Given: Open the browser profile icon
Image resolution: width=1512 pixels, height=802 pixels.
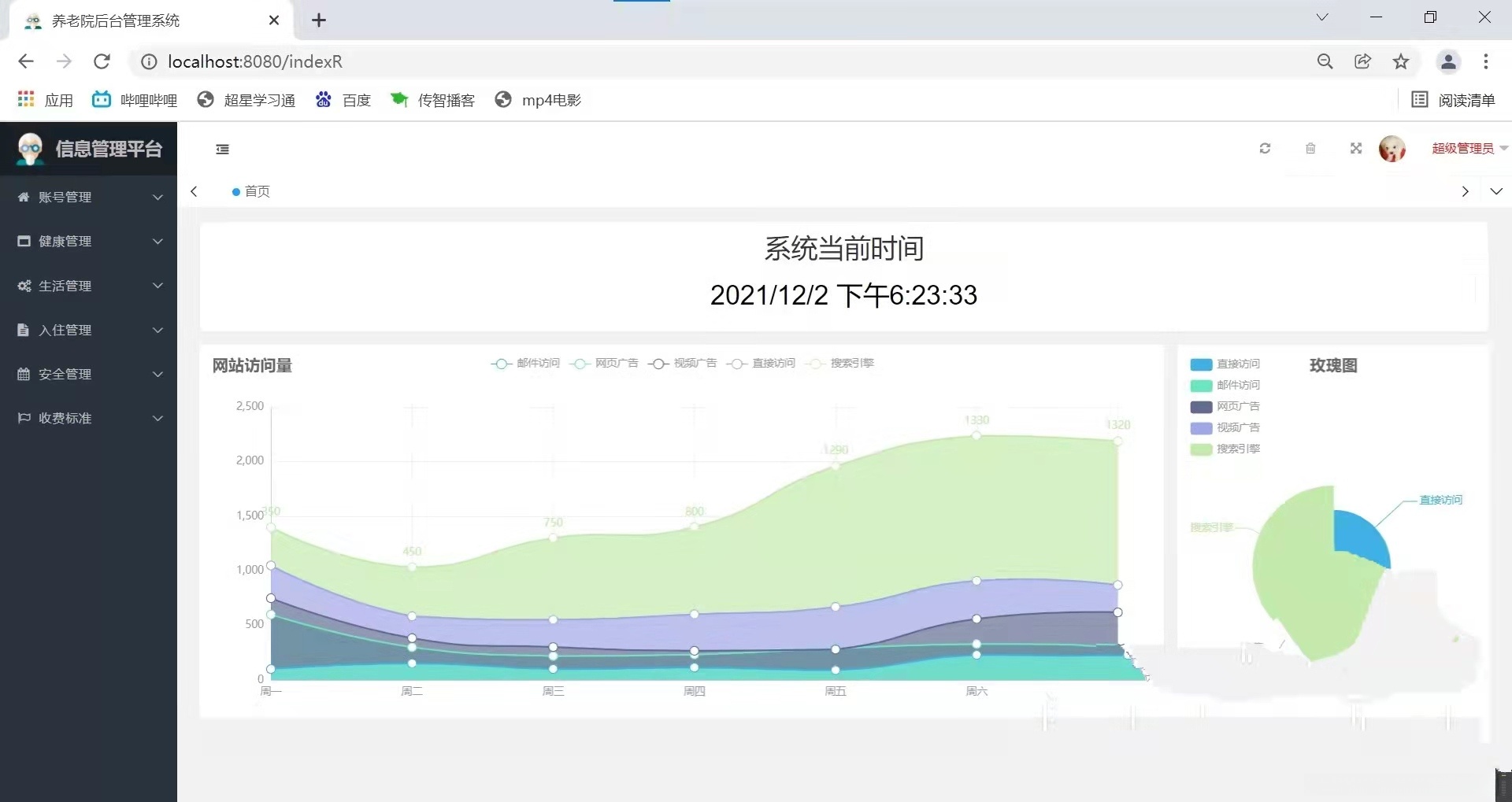Looking at the screenshot, I should 1448,61.
